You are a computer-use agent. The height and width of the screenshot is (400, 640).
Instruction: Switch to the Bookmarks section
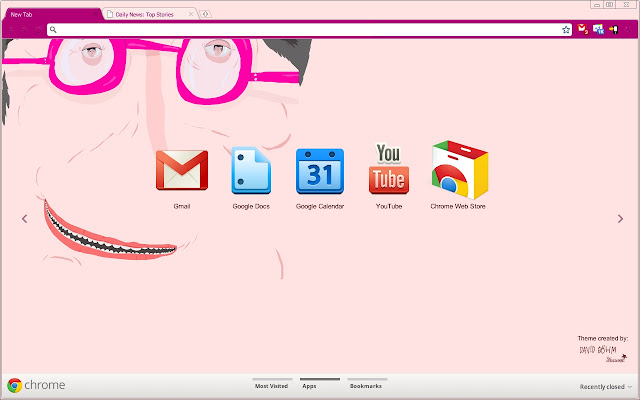[366, 384]
